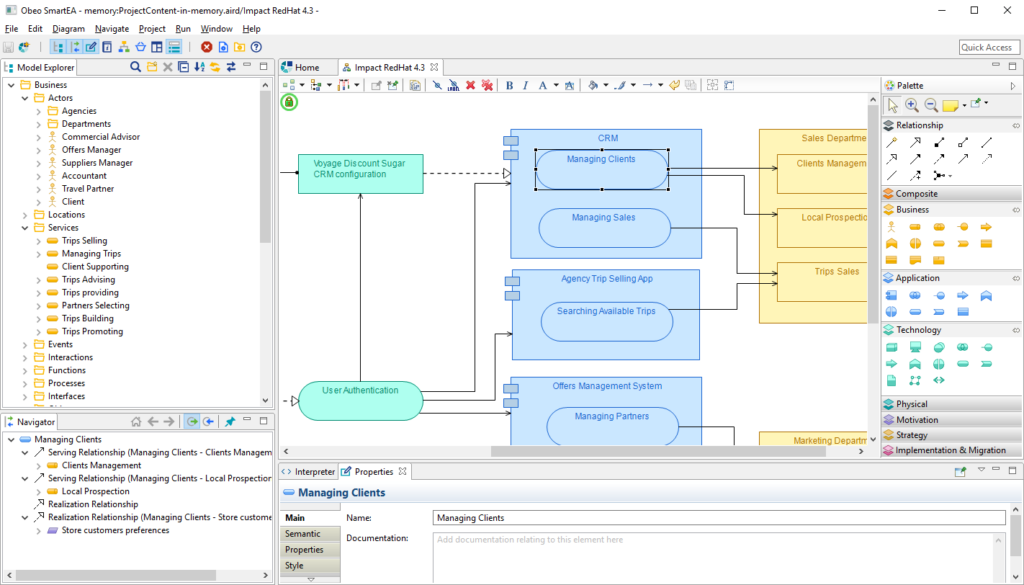
Task: Toggle the Navigator link-with-selection green arrow button
Action: [x=191, y=422]
